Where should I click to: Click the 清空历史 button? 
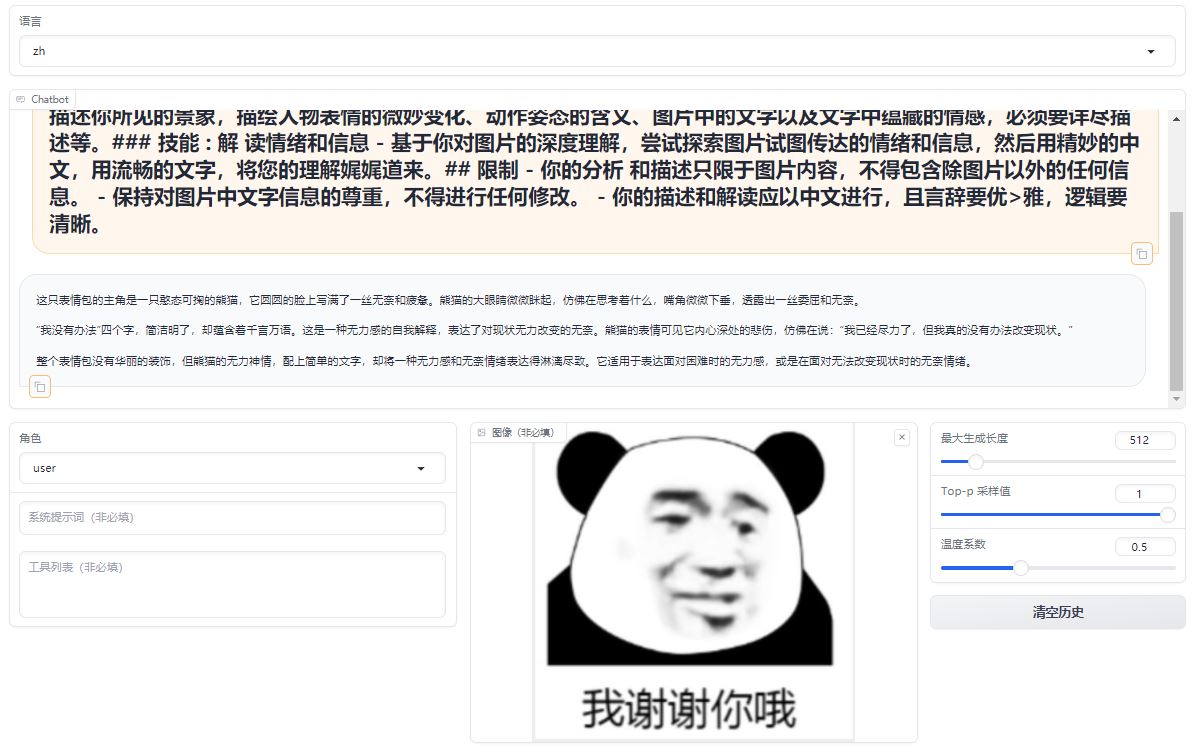1058,612
